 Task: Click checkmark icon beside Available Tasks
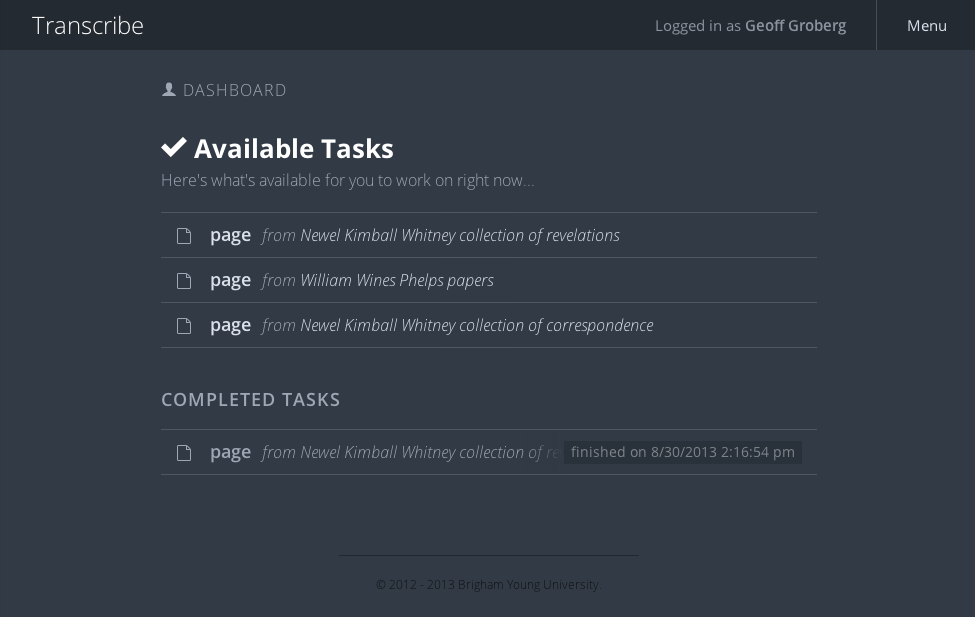pos(174,147)
